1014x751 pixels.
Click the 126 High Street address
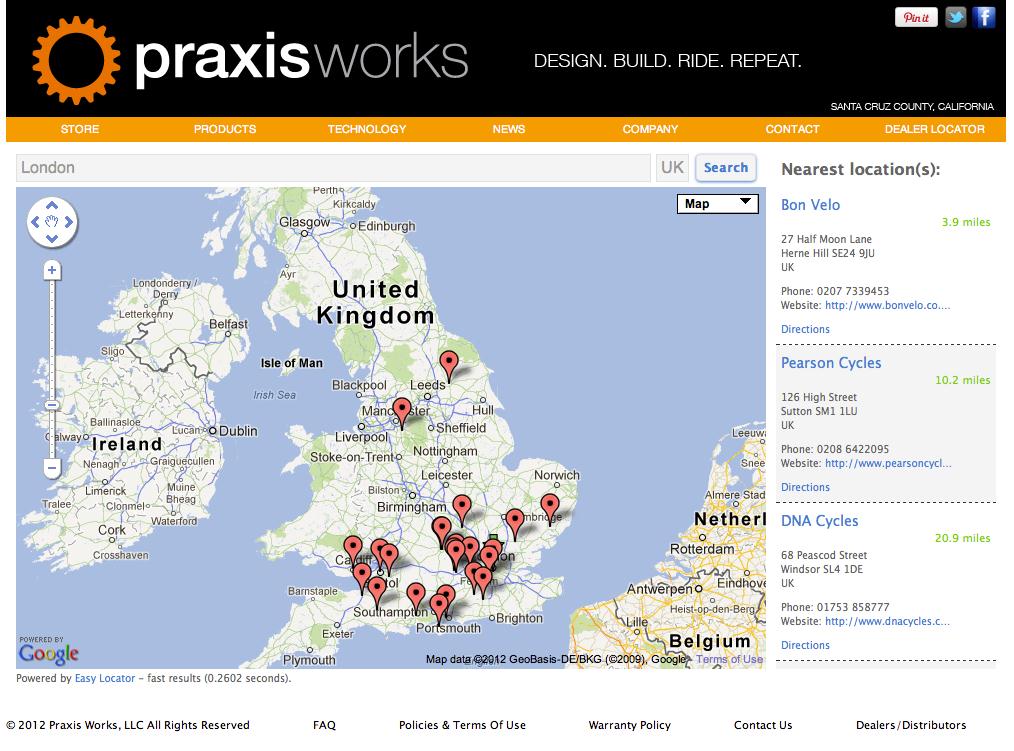pos(819,397)
